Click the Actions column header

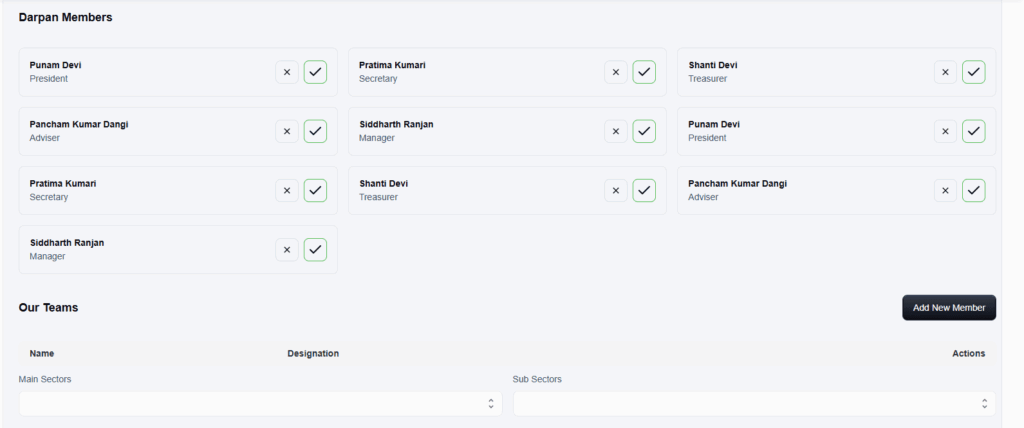[x=968, y=354]
